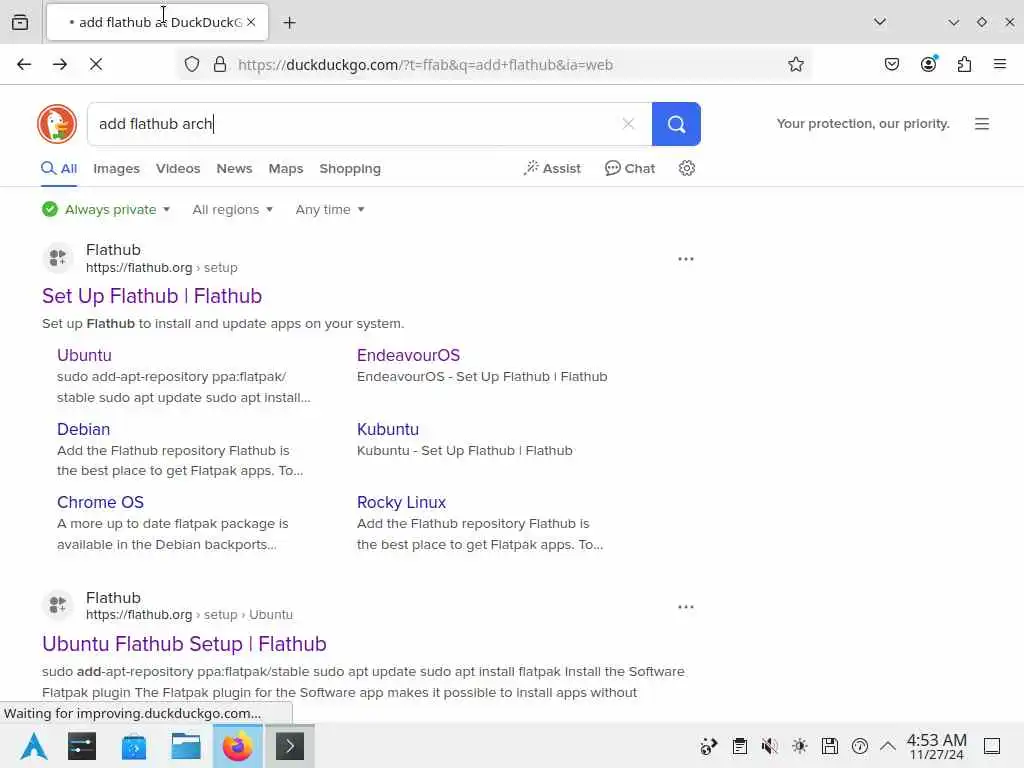Expand the All regions dropdown

[x=232, y=210]
